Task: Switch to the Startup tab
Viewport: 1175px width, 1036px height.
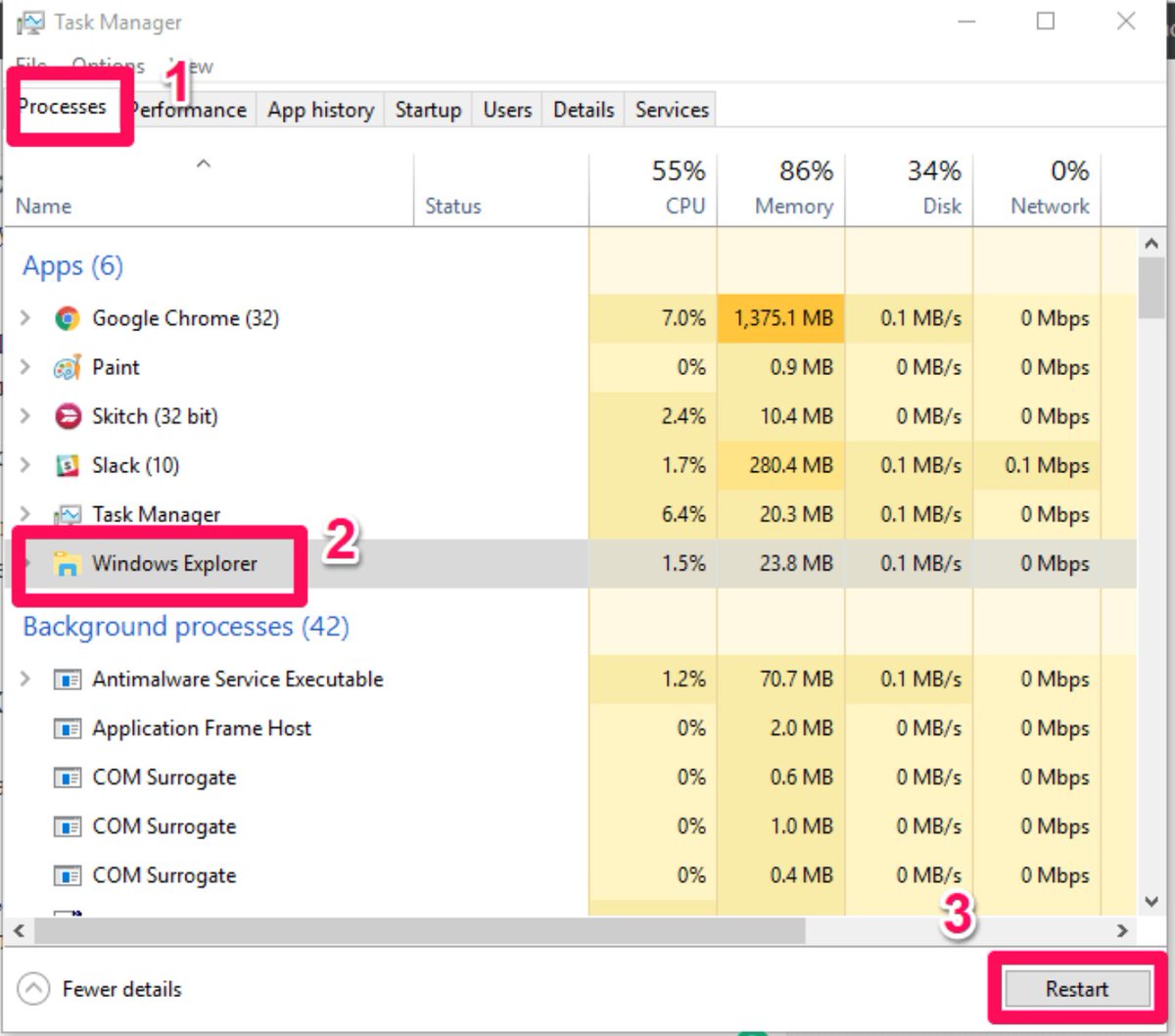Action: [428, 110]
